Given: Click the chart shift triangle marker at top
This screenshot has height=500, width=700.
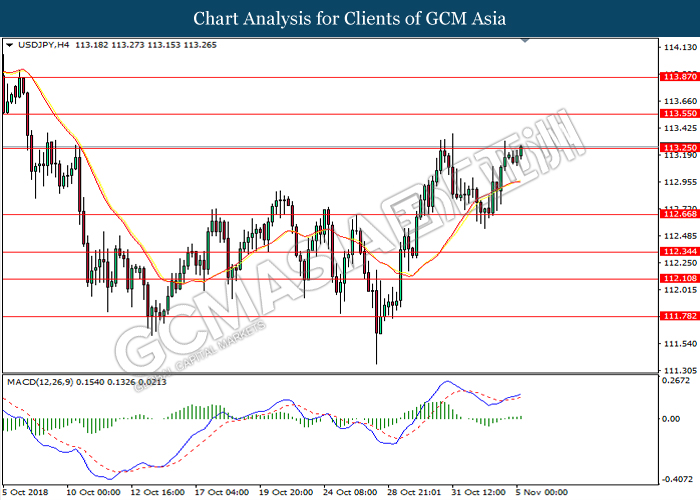Looking at the screenshot, I should pyautogui.click(x=525, y=41).
